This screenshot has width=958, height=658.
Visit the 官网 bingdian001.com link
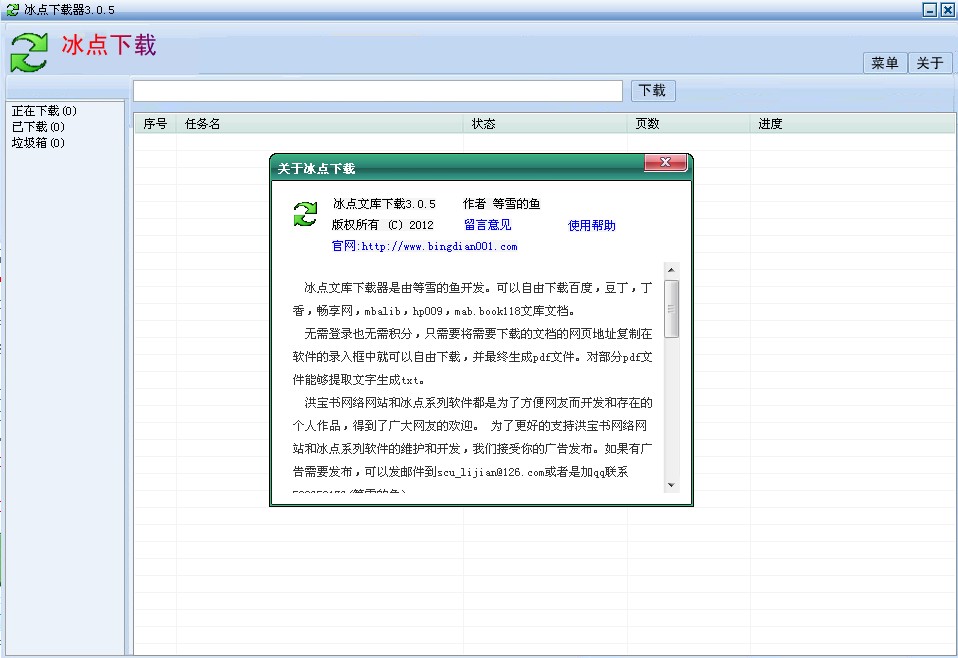424,246
